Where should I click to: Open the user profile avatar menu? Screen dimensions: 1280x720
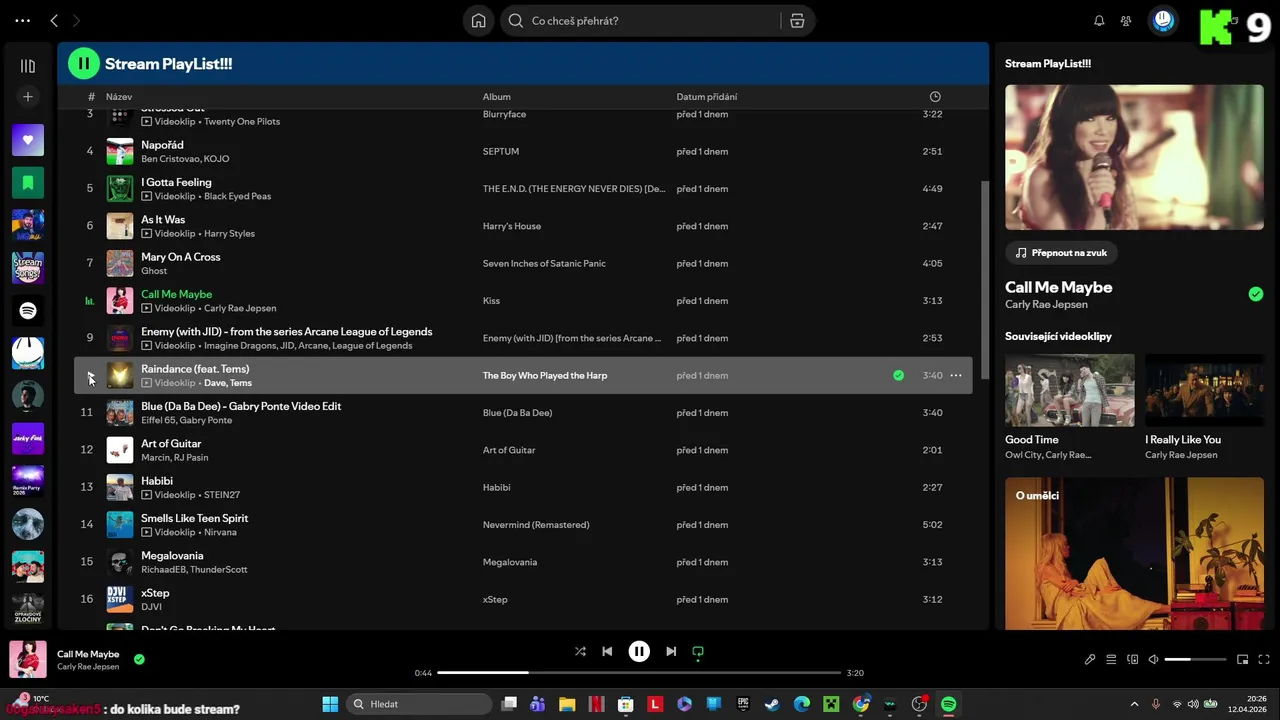1163,20
